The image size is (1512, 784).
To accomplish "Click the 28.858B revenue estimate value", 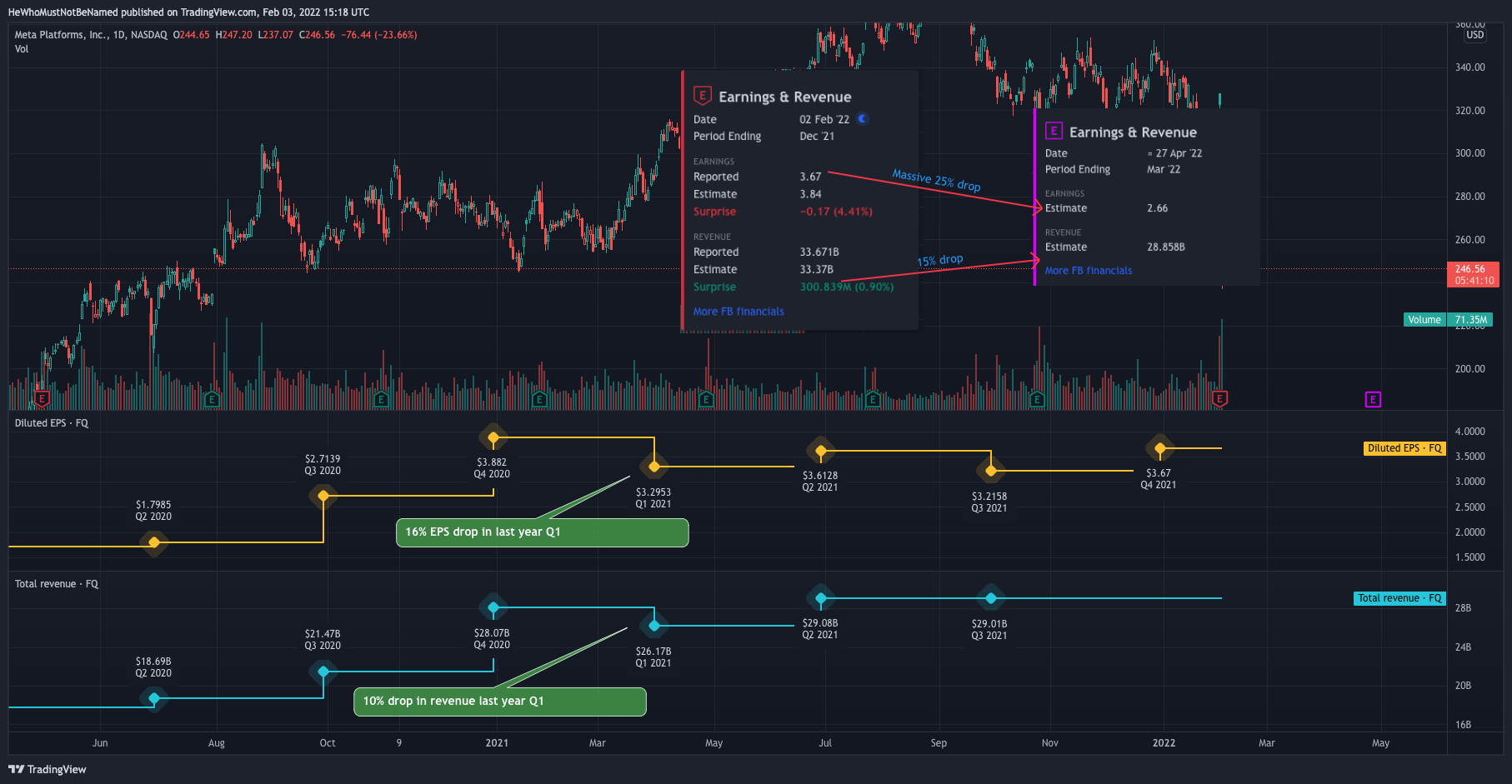I will tap(1165, 247).
